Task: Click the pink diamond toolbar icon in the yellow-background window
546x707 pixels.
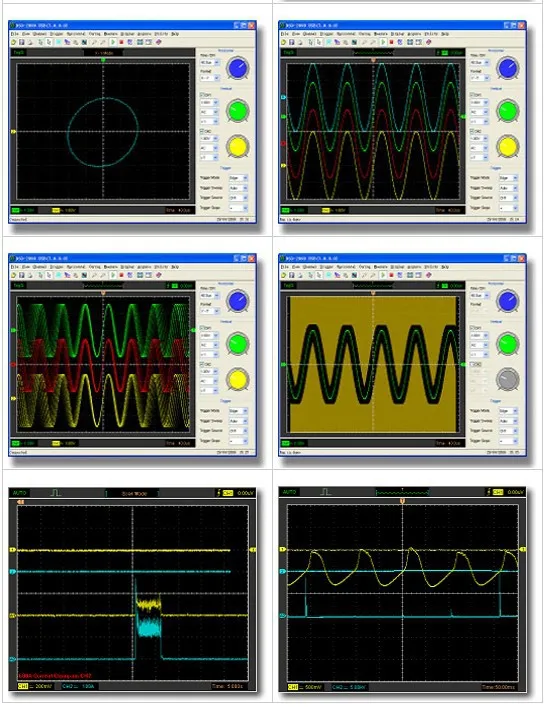Action: (x=429, y=275)
